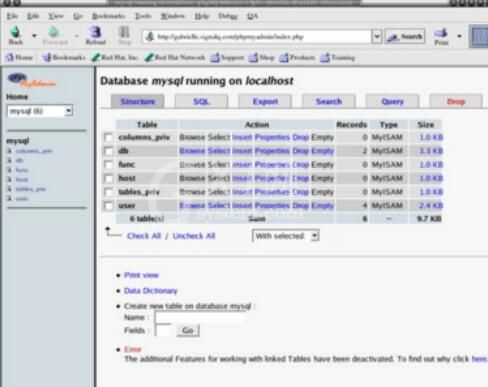The image size is (488, 387).
Task: Tick the func row checkbox
Action: [x=109, y=165]
